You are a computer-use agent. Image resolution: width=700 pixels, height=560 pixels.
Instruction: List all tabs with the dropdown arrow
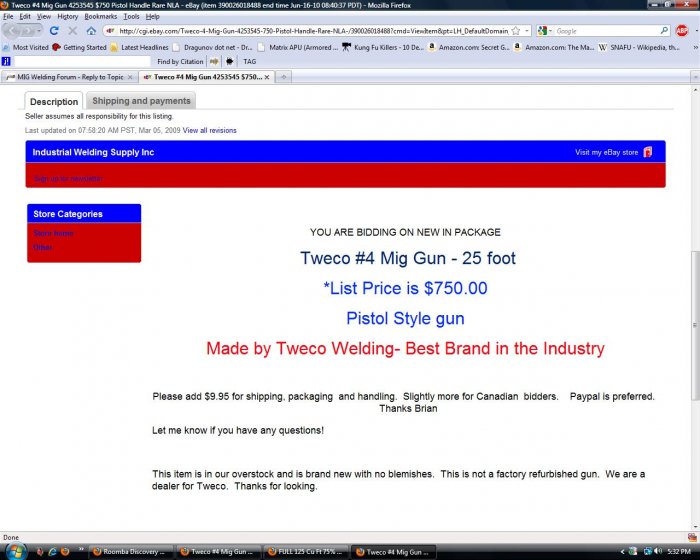click(x=696, y=77)
